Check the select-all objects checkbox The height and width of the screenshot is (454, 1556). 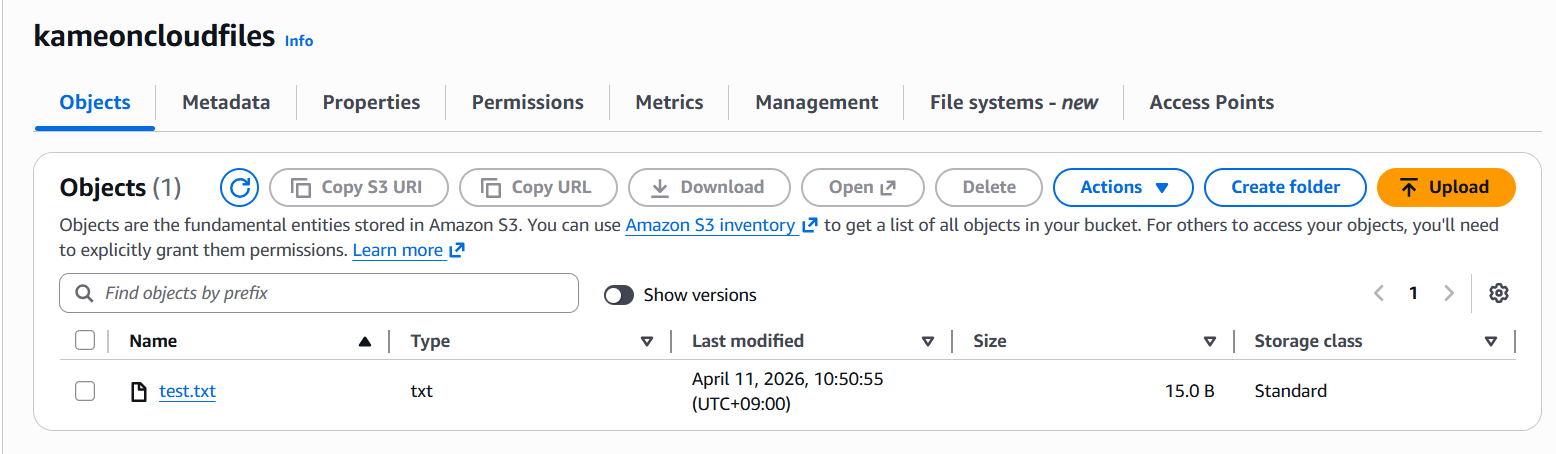[85, 341]
